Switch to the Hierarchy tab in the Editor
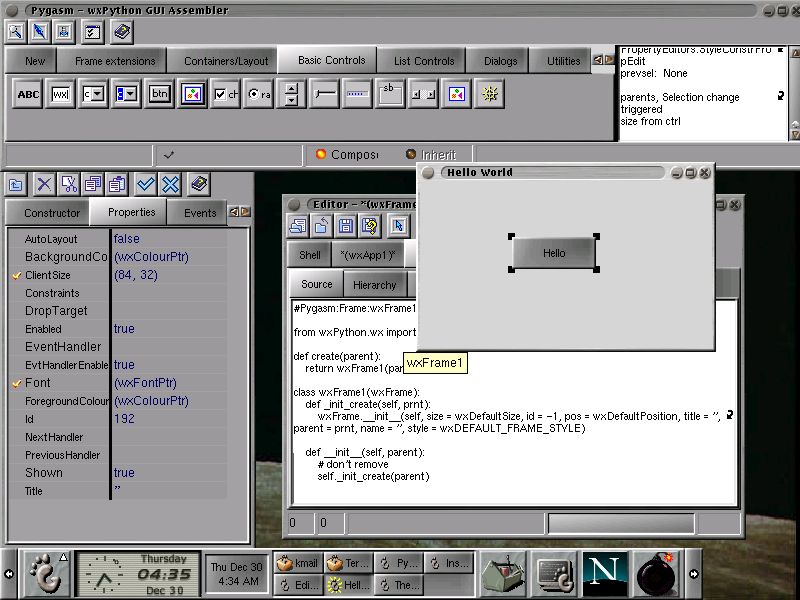Screen dimensions: 800x600 375,284
